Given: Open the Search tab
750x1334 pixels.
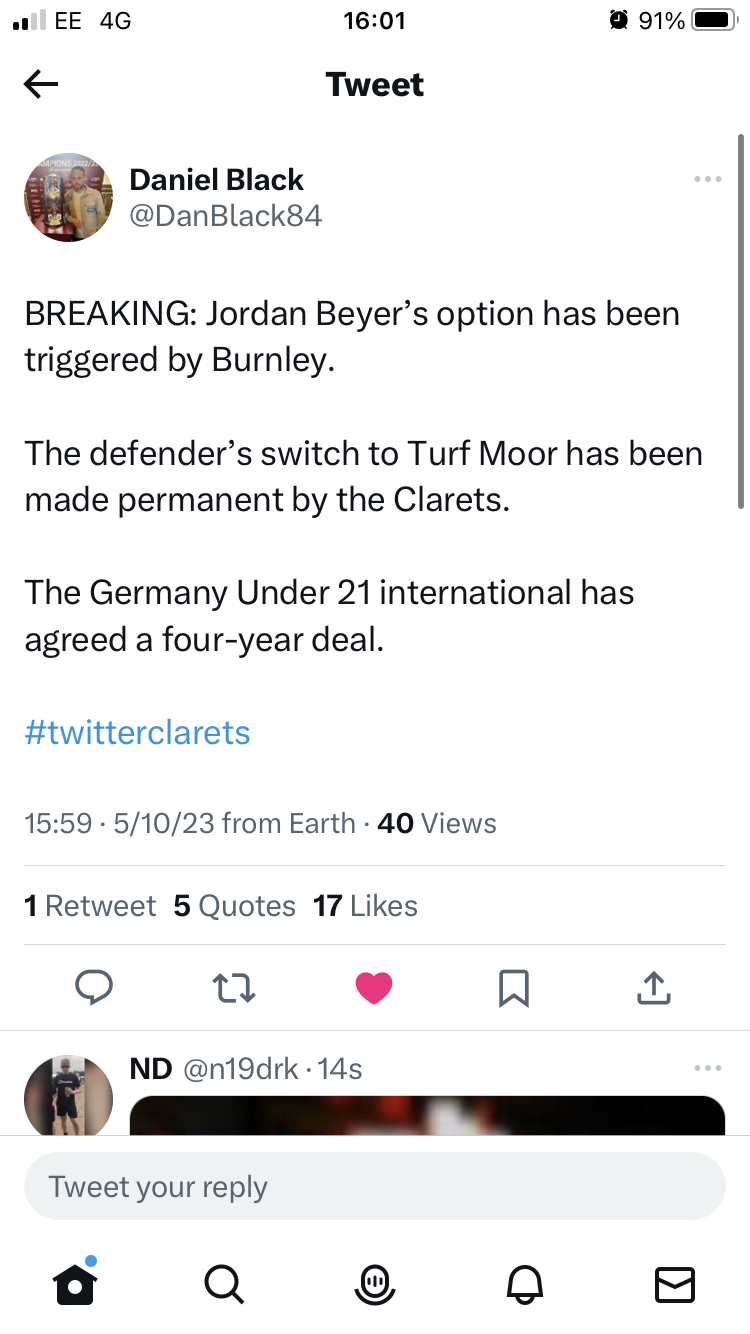Looking at the screenshot, I should (x=222, y=1283).
